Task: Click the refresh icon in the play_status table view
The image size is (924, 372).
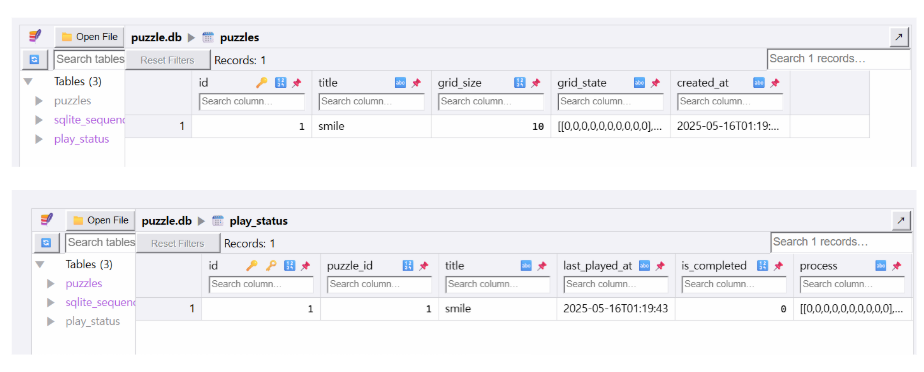Action: pos(47,242)
